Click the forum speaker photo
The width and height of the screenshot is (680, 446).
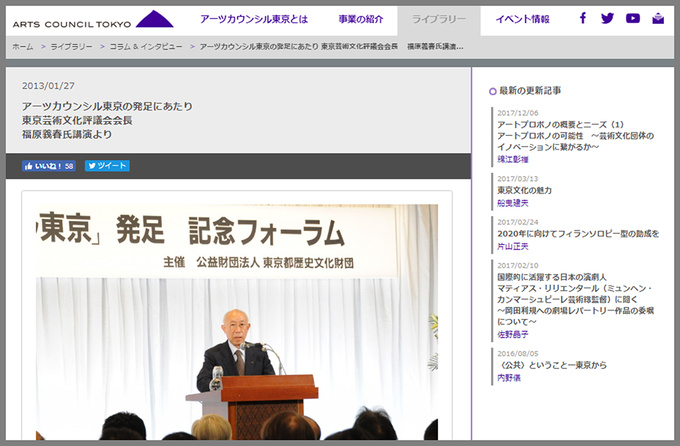point(237,320)
